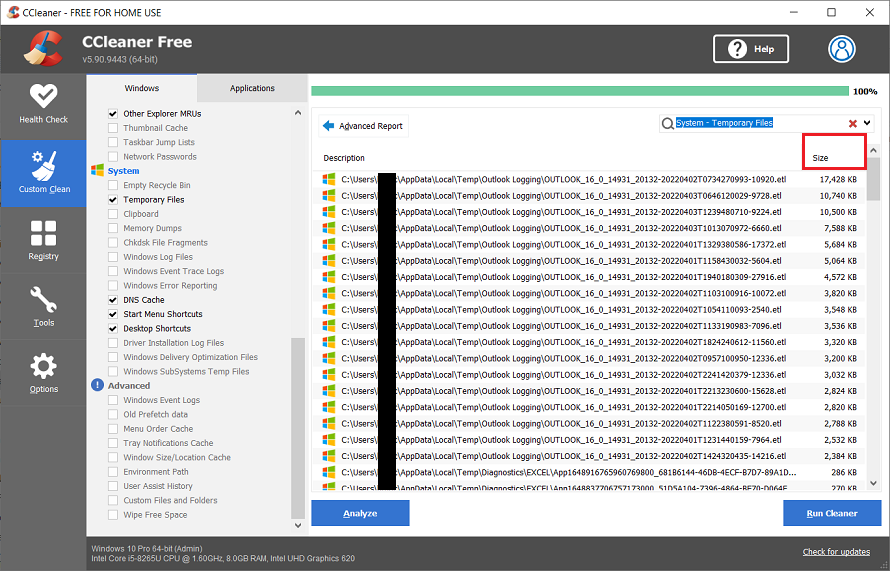Switch to the Windows tab

(141, 88)
